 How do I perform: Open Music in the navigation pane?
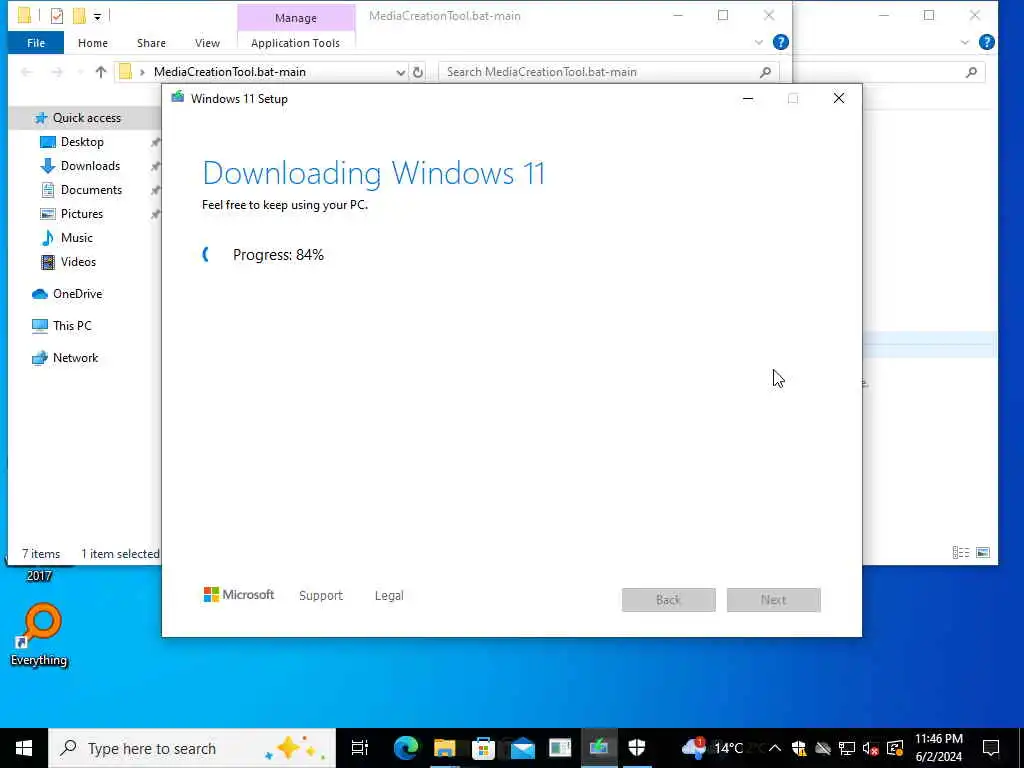point(76,238)
